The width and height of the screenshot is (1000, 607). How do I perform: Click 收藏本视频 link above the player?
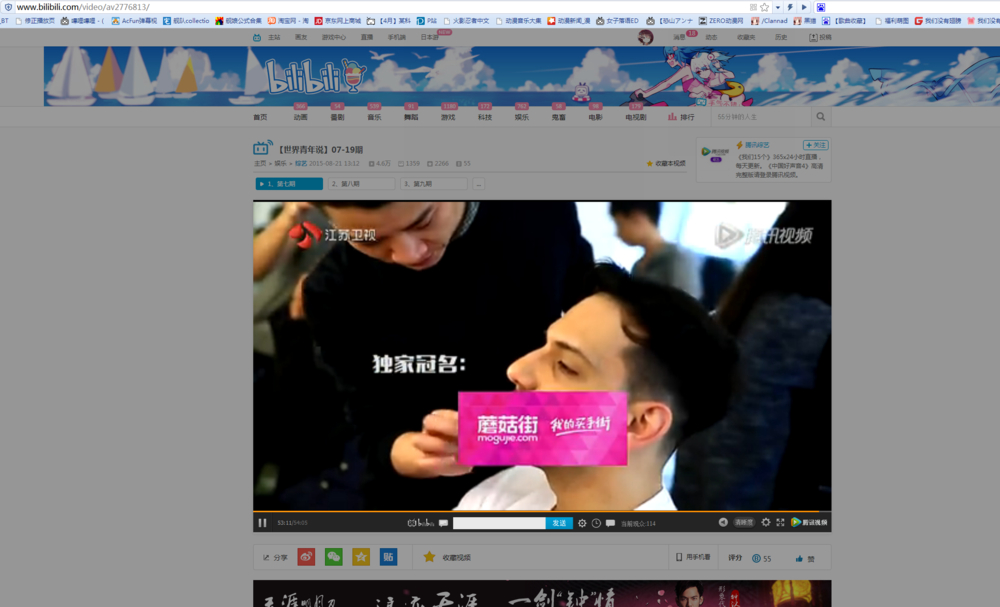[x=666, y=164]
